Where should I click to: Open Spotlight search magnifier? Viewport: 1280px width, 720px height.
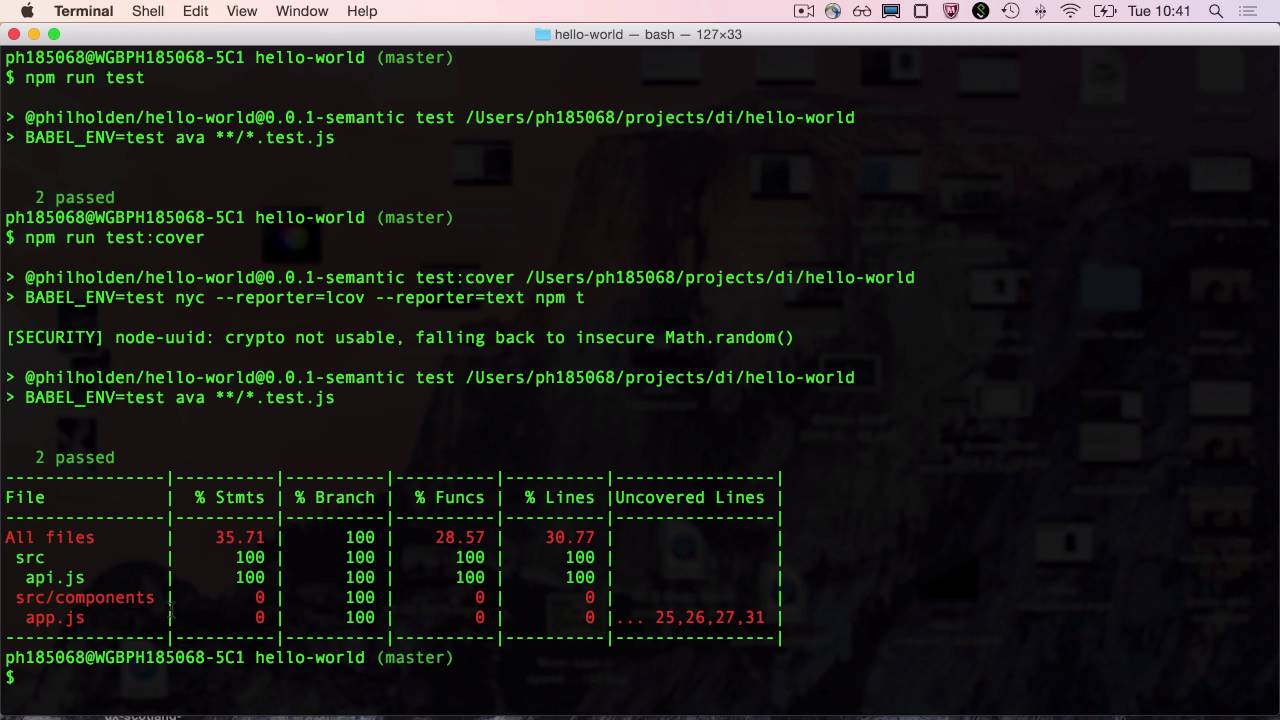(1216, 11)
